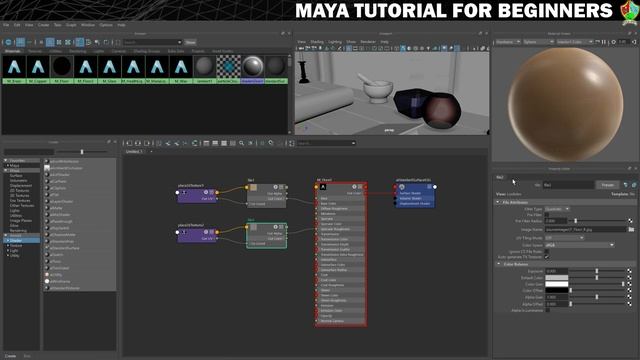Select Shader under Arnold in Create tree
Screen dimensions: 640x360
[16, 241]
